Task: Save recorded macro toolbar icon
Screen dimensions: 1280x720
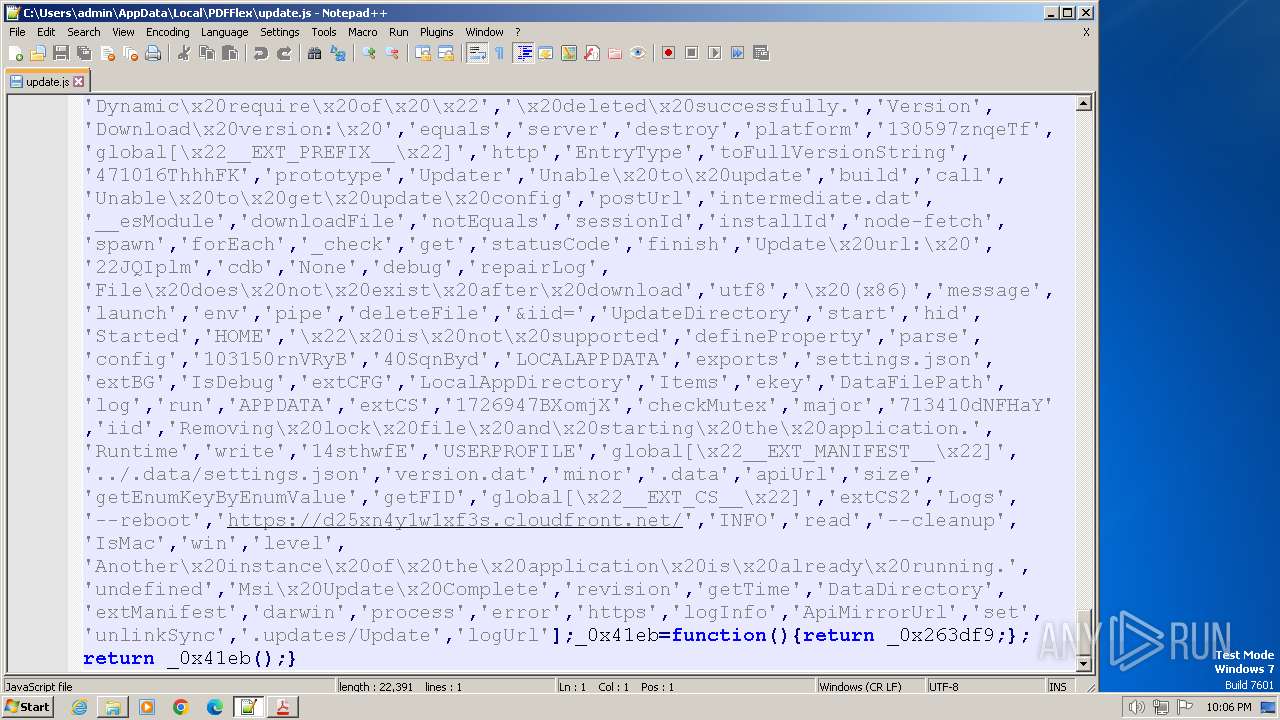Action: pyautogui.click(x=760, y=53)
